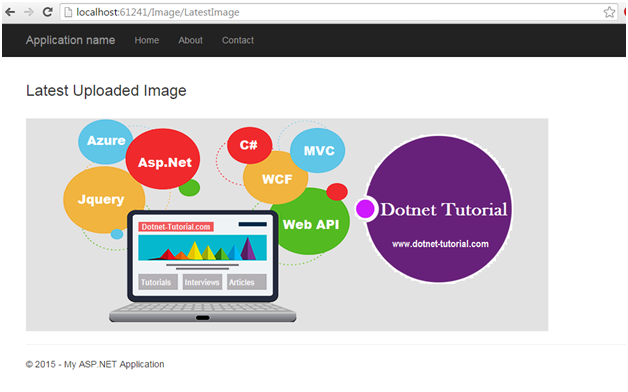The height and width of the screenshot is (392, 628).
Task: Go to the Home menu item
Action: coord(147,40)
